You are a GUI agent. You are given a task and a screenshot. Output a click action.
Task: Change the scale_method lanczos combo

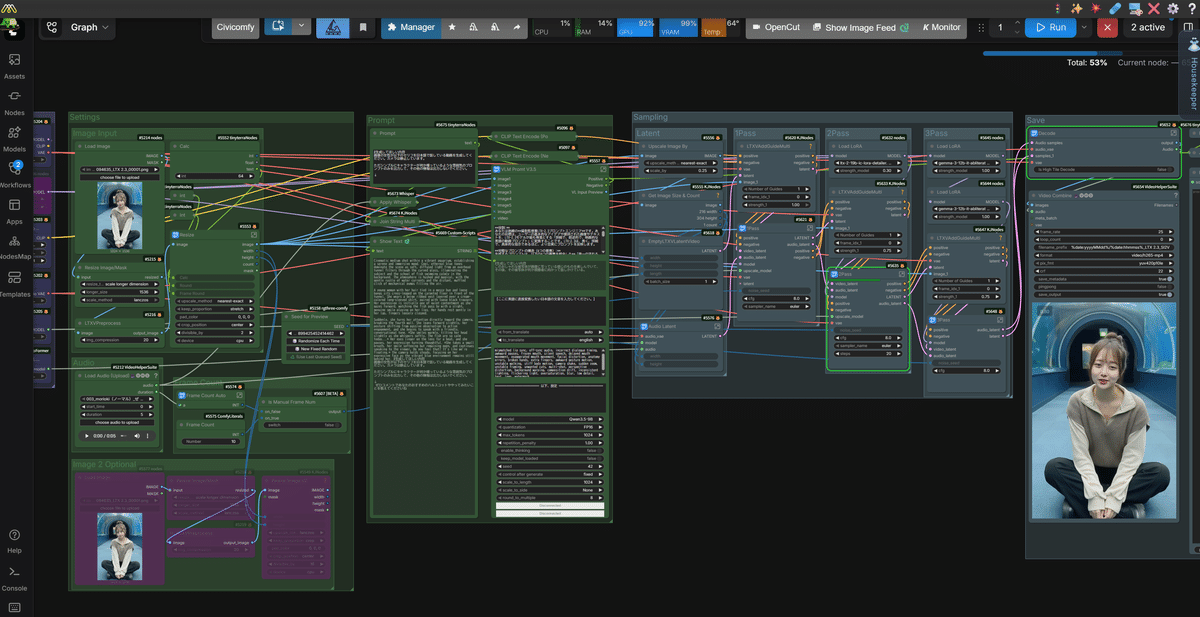(119, 300)
